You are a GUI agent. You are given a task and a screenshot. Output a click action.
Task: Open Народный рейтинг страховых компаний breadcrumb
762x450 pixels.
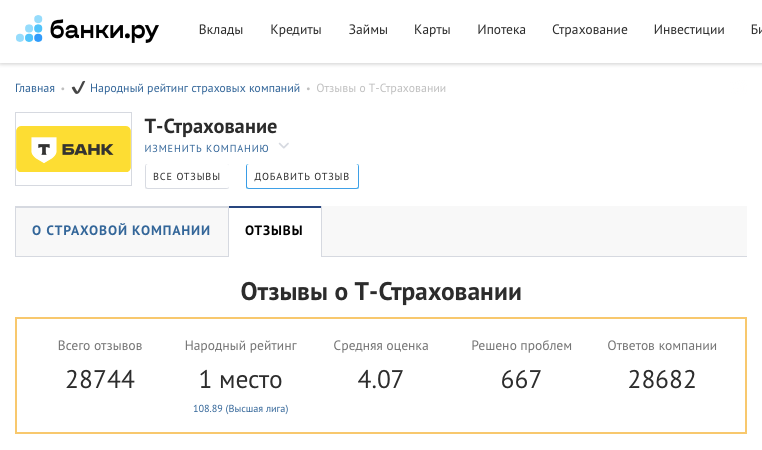pyautogui.click(x=195, y=88)
